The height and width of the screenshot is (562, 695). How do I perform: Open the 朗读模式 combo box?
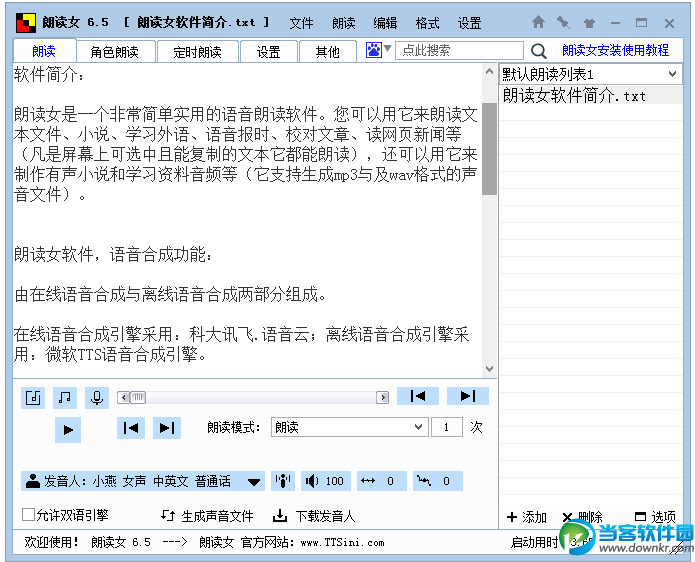[x=350, y=427]
